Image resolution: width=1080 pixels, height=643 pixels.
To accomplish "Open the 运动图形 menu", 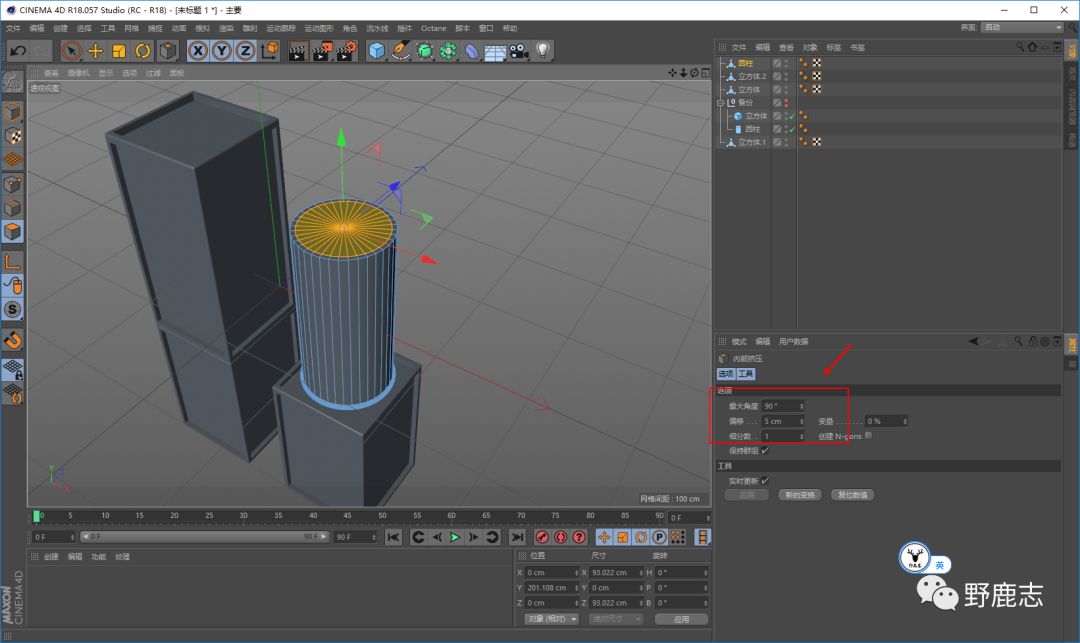I will tap(318, 28).
